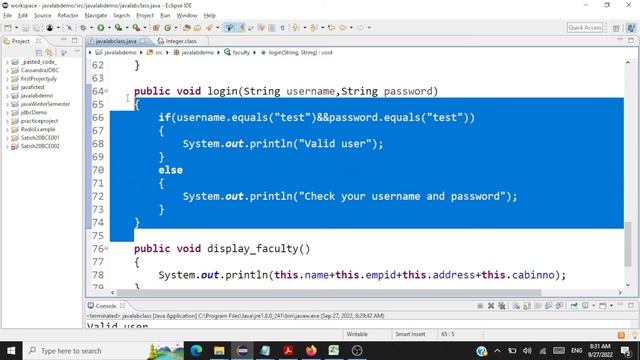This screenshot has height=360, width=640.
Task: Navigate Back with yellow arrow icon
Action: coord(342,28)
